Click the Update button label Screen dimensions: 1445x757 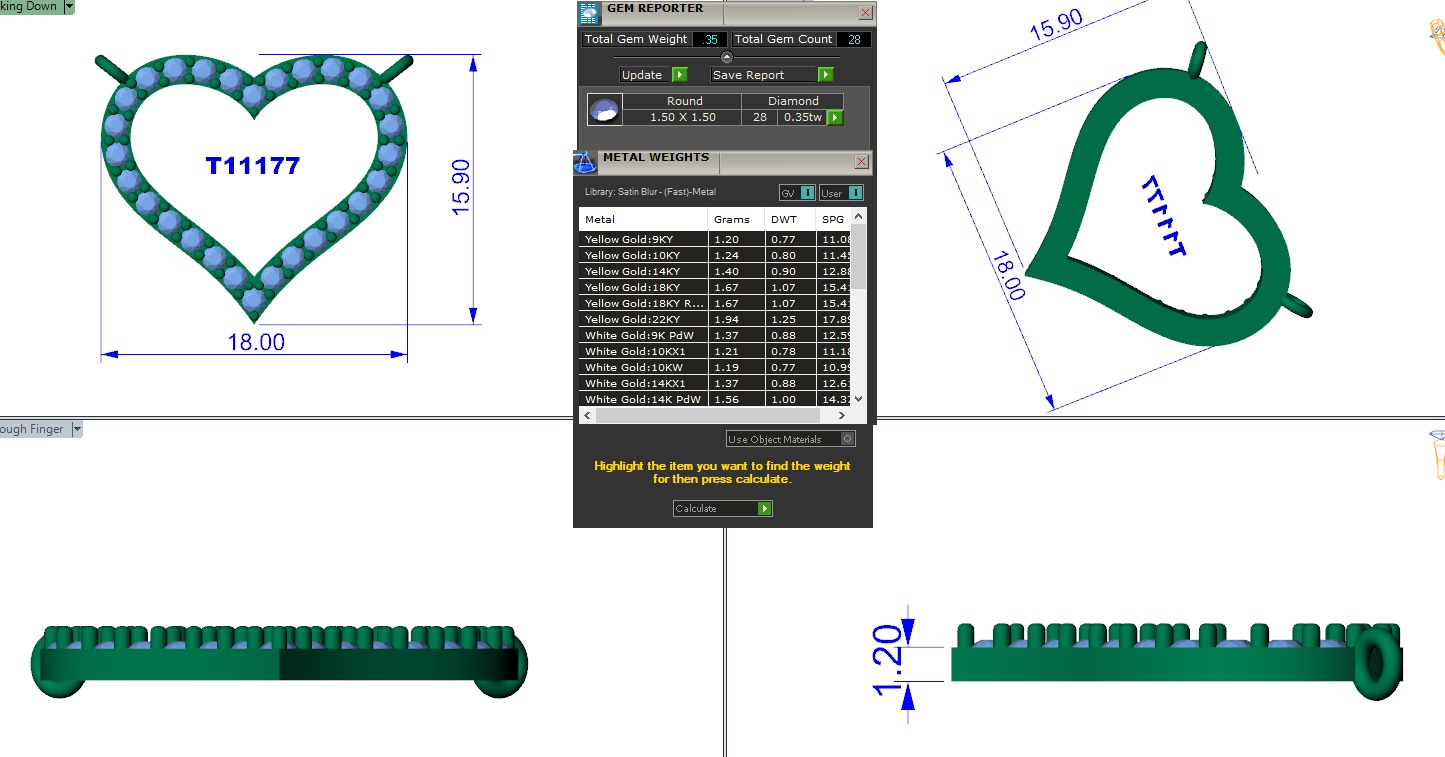[x=642, y=75]
